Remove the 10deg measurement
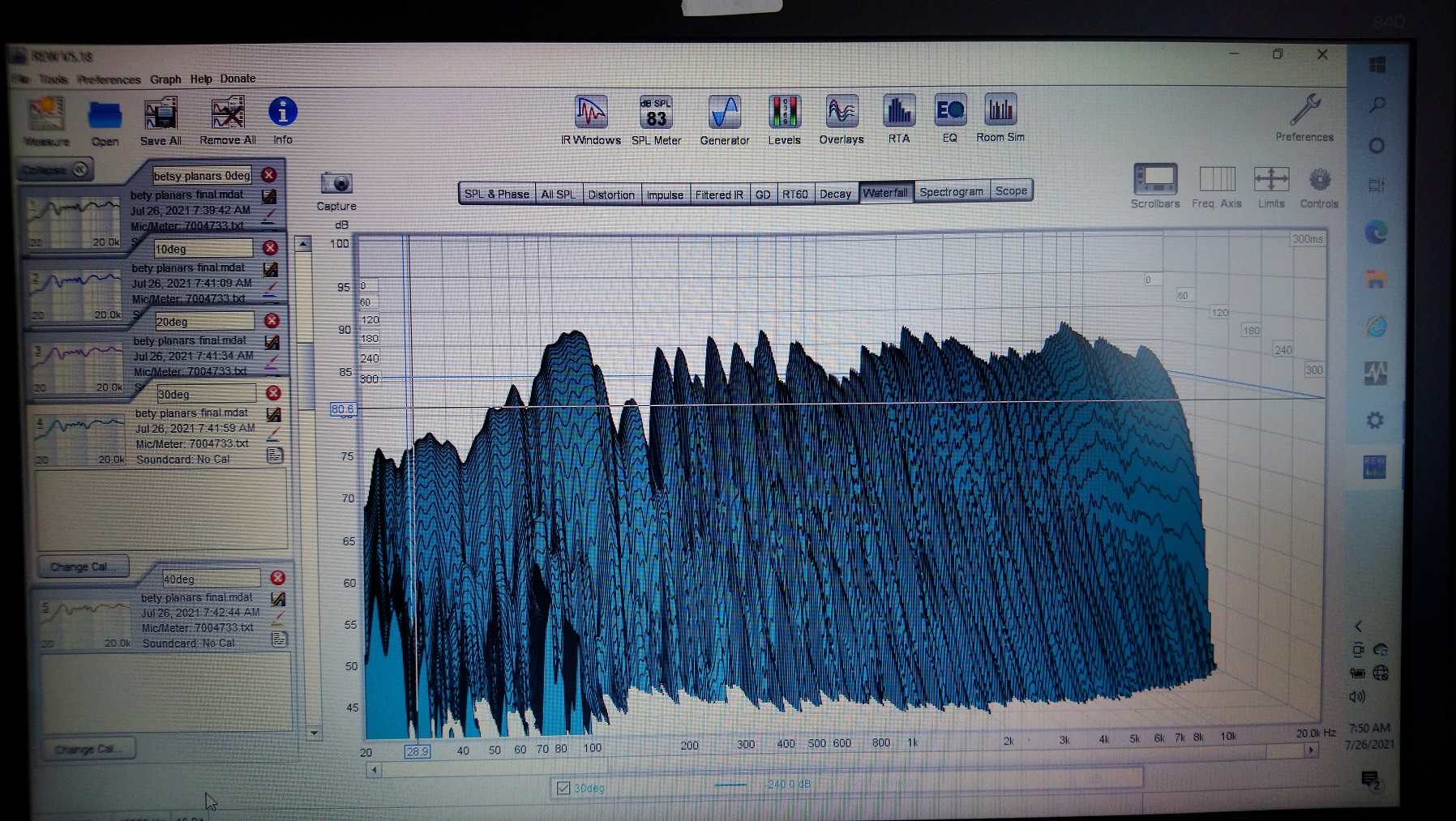1456x821 pixels. (271, 247)
